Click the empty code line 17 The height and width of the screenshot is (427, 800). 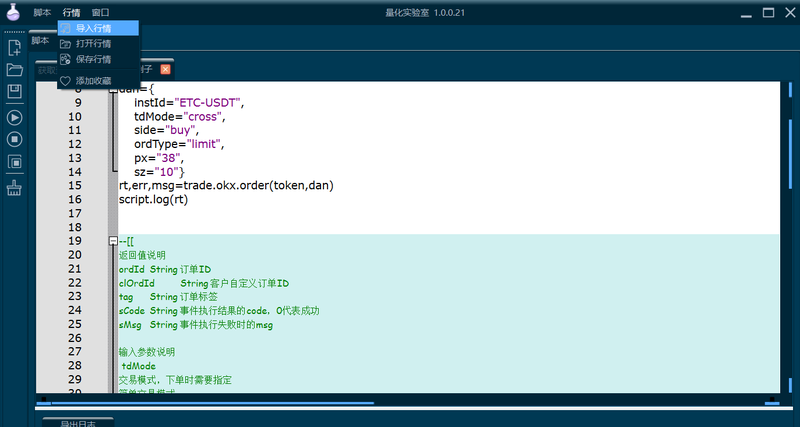click(x=449, y=213)
